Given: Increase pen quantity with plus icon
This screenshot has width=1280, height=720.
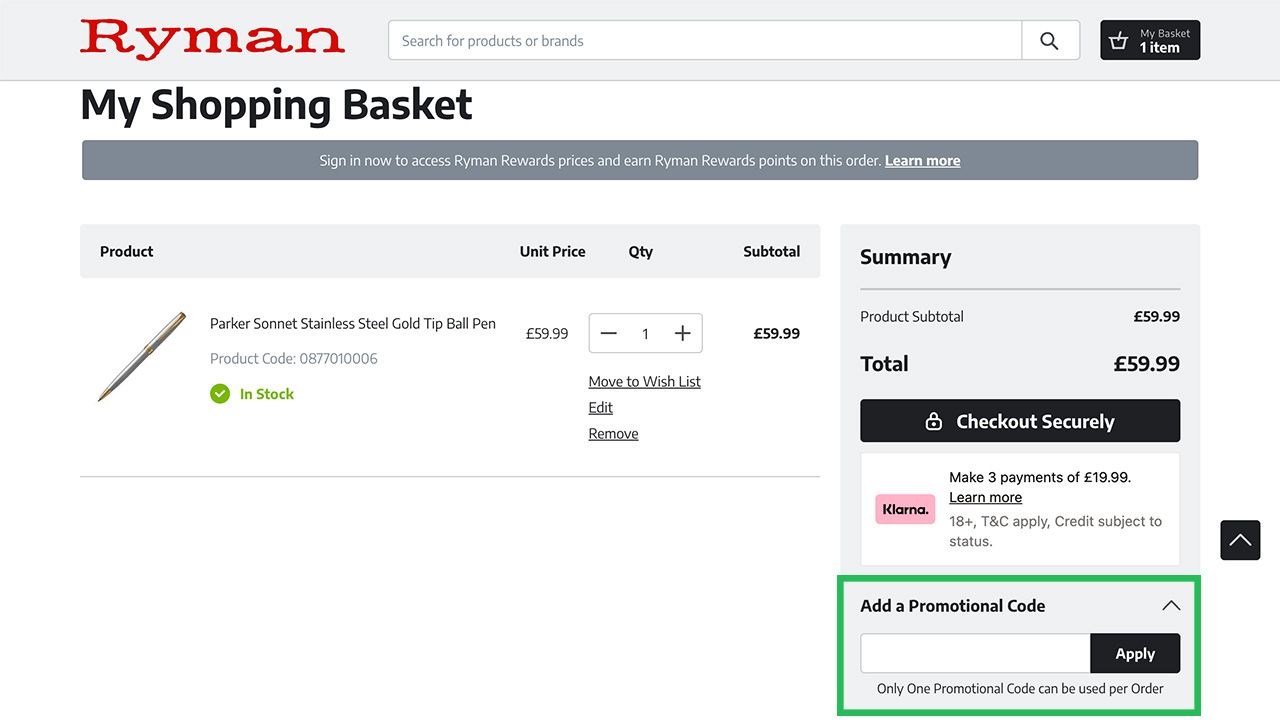Looking at the screenshot, I should pos(682,333).
